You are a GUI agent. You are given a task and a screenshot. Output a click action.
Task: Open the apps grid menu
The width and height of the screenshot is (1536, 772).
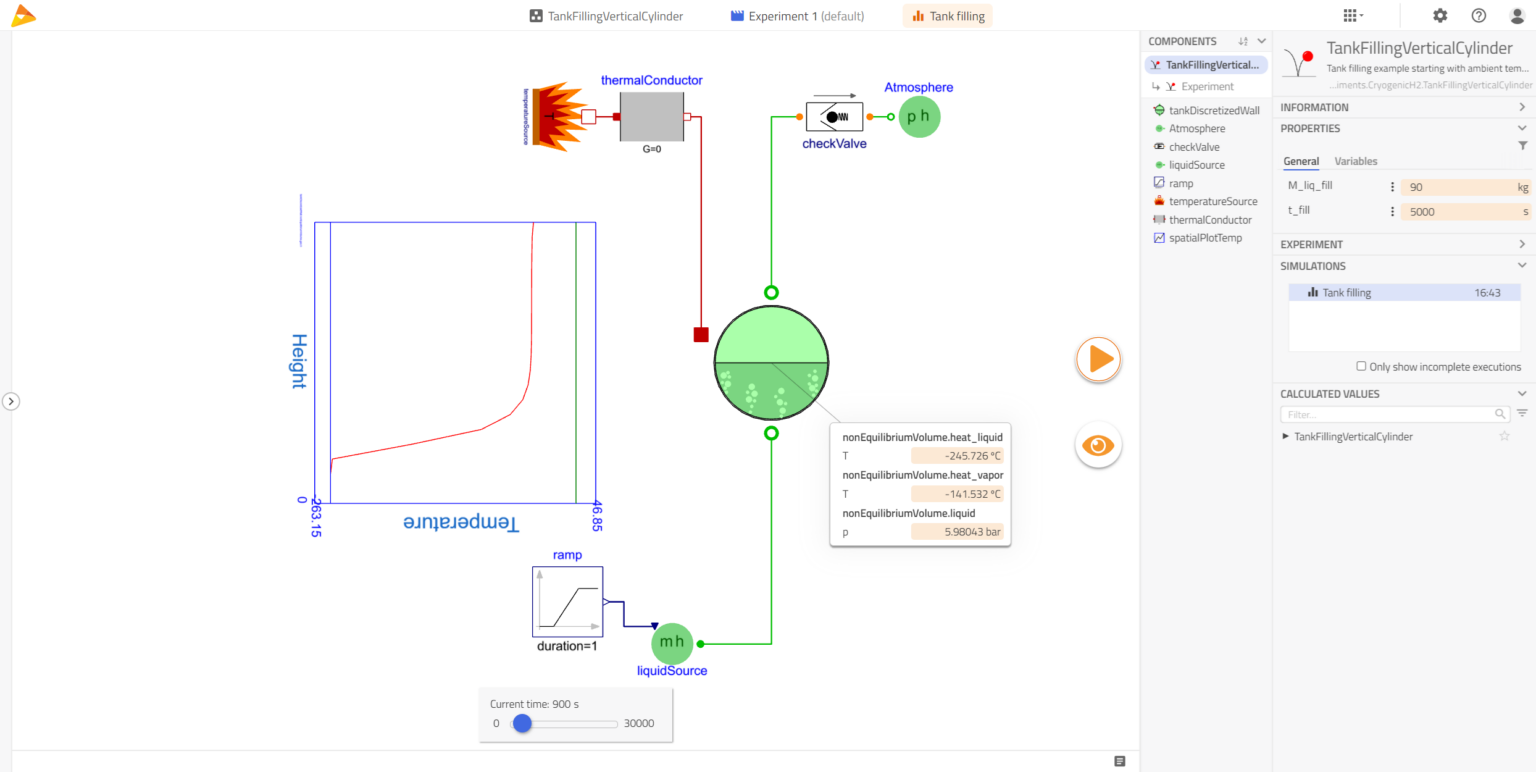(1351, 16)
